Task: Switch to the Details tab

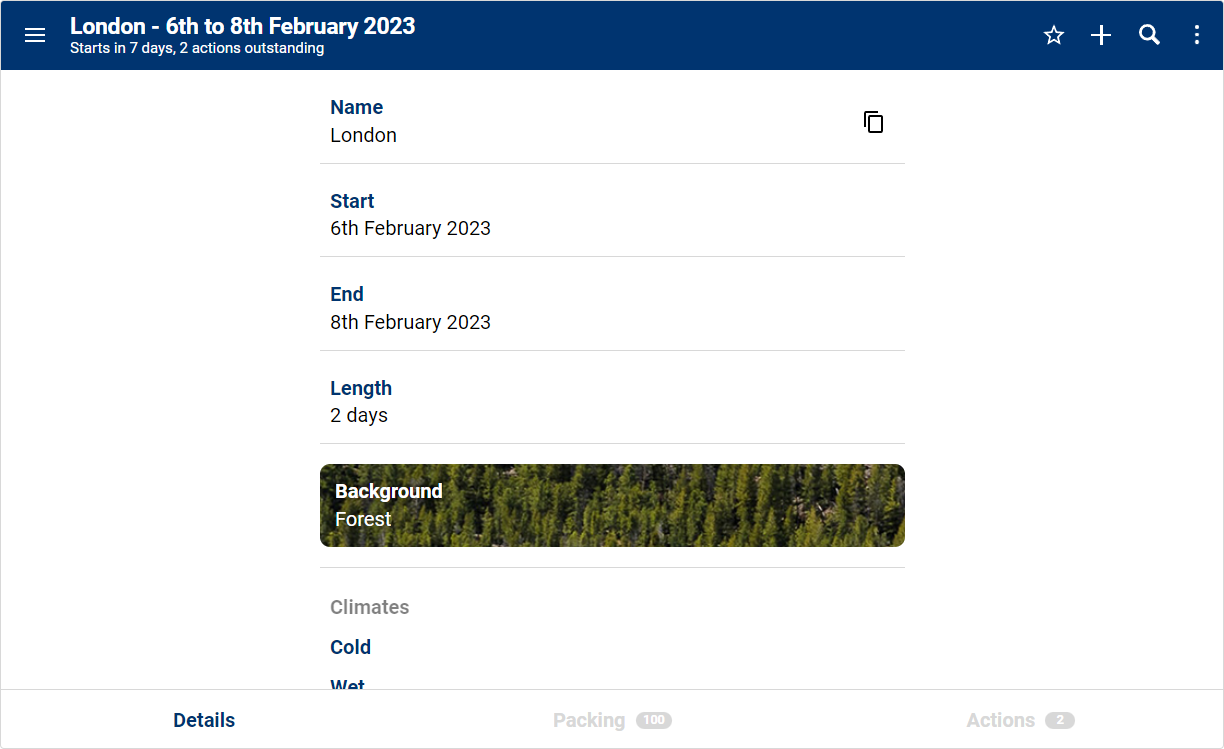Action: pyautogui.click(x=204, y=720)
